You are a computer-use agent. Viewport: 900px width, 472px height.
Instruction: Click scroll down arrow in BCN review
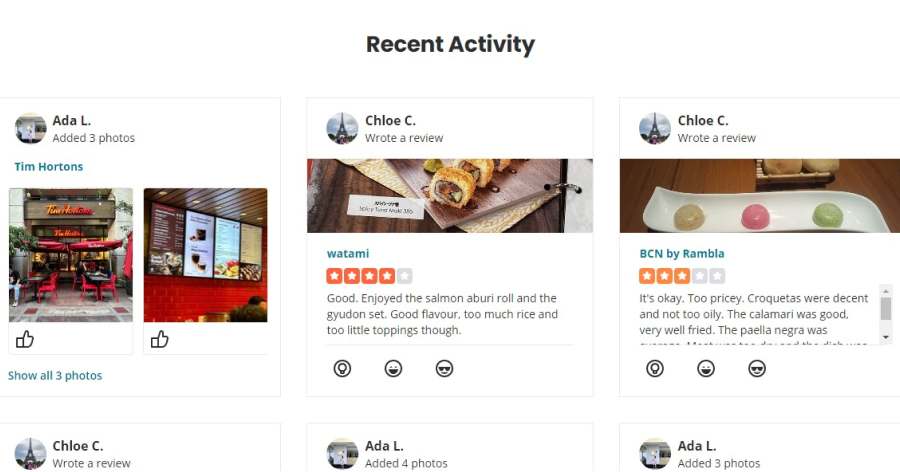pos(886,337)
